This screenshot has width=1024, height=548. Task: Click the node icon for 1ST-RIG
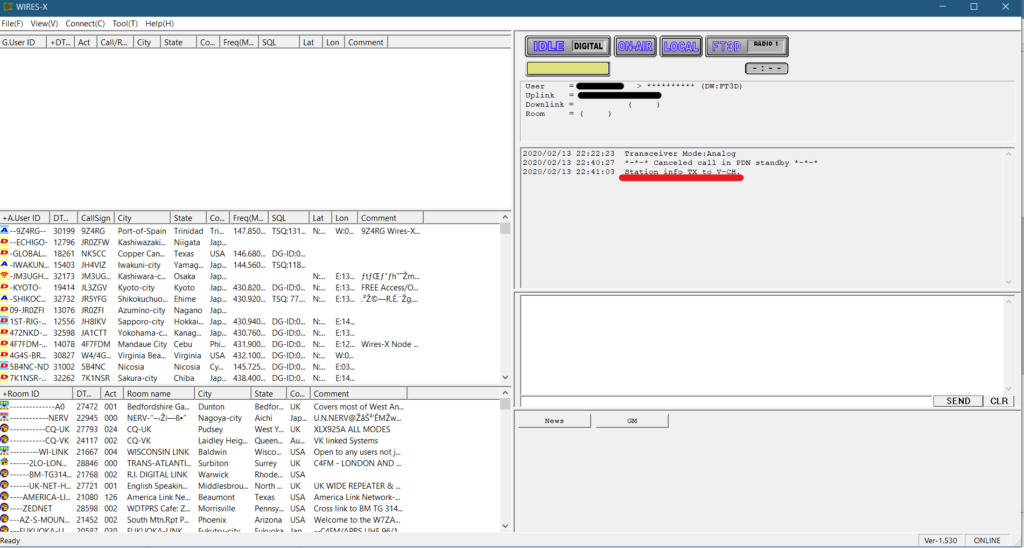(5, 321)
